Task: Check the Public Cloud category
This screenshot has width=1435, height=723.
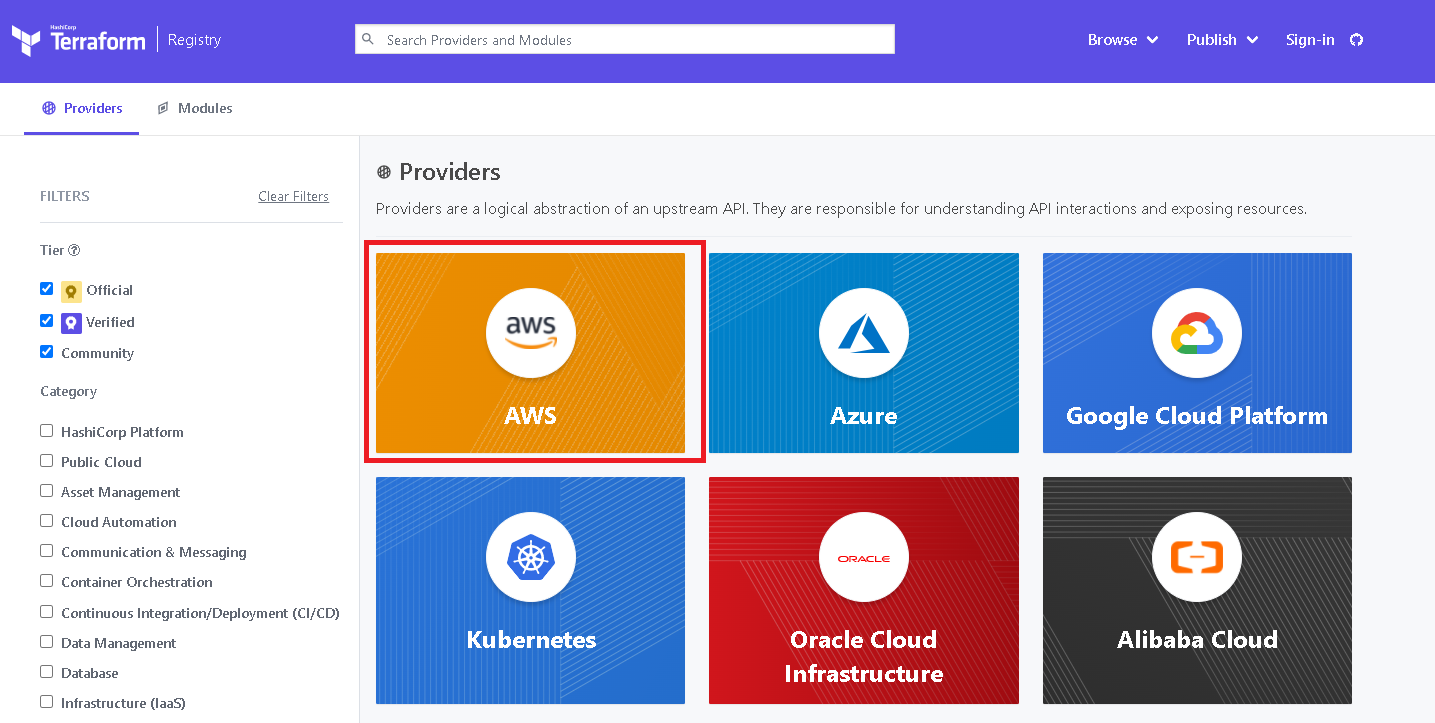Action: click(46, 461)
